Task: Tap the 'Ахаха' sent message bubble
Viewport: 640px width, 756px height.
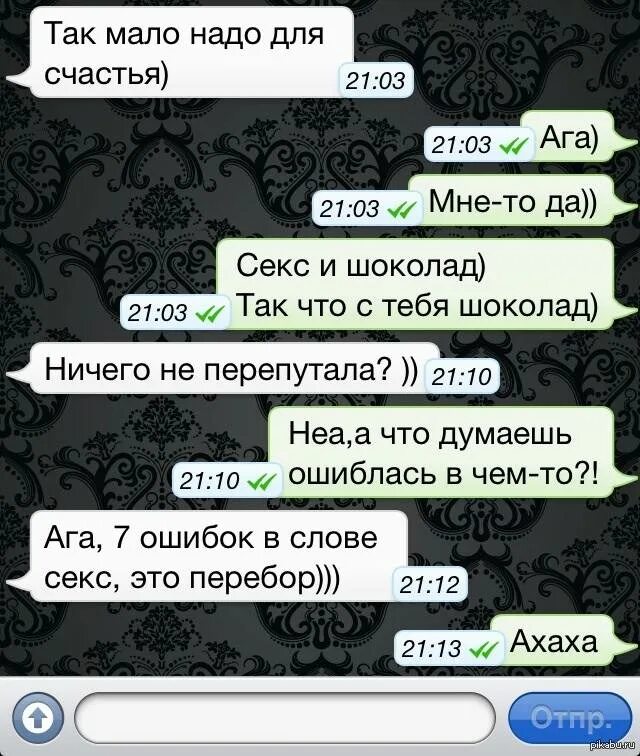Action: 553,642
